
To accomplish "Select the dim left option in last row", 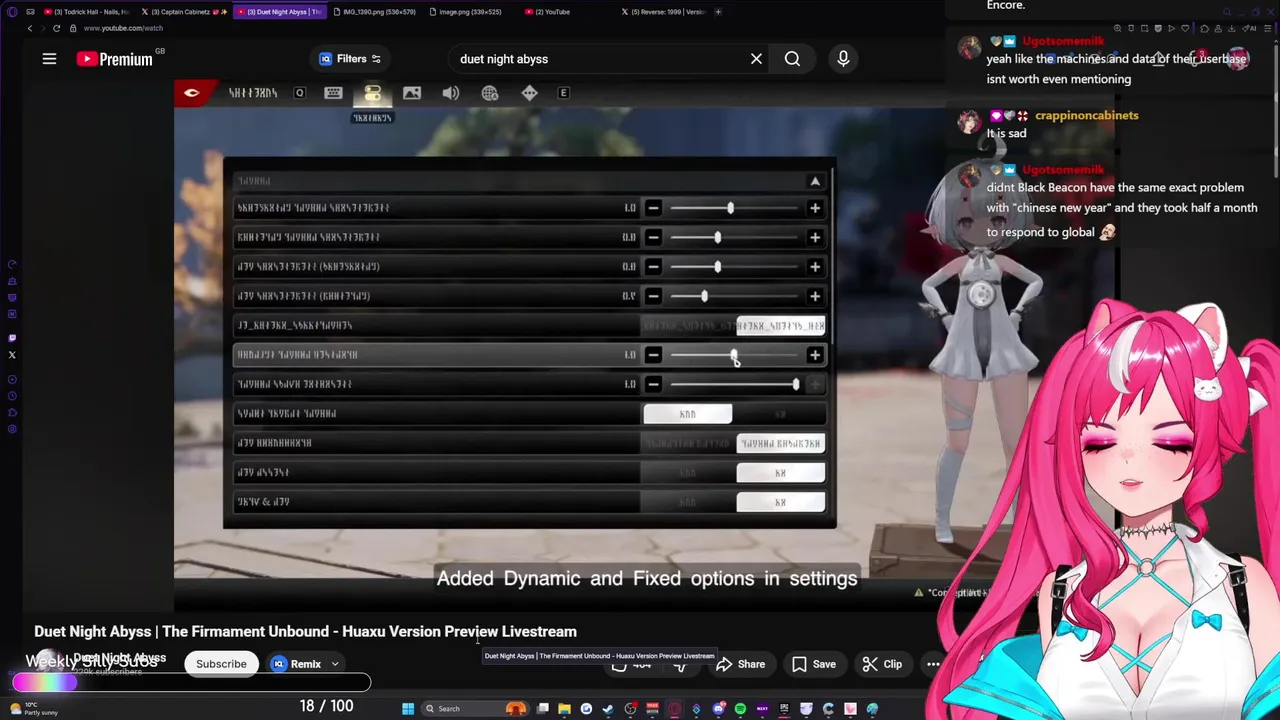I will coord(688,502).
